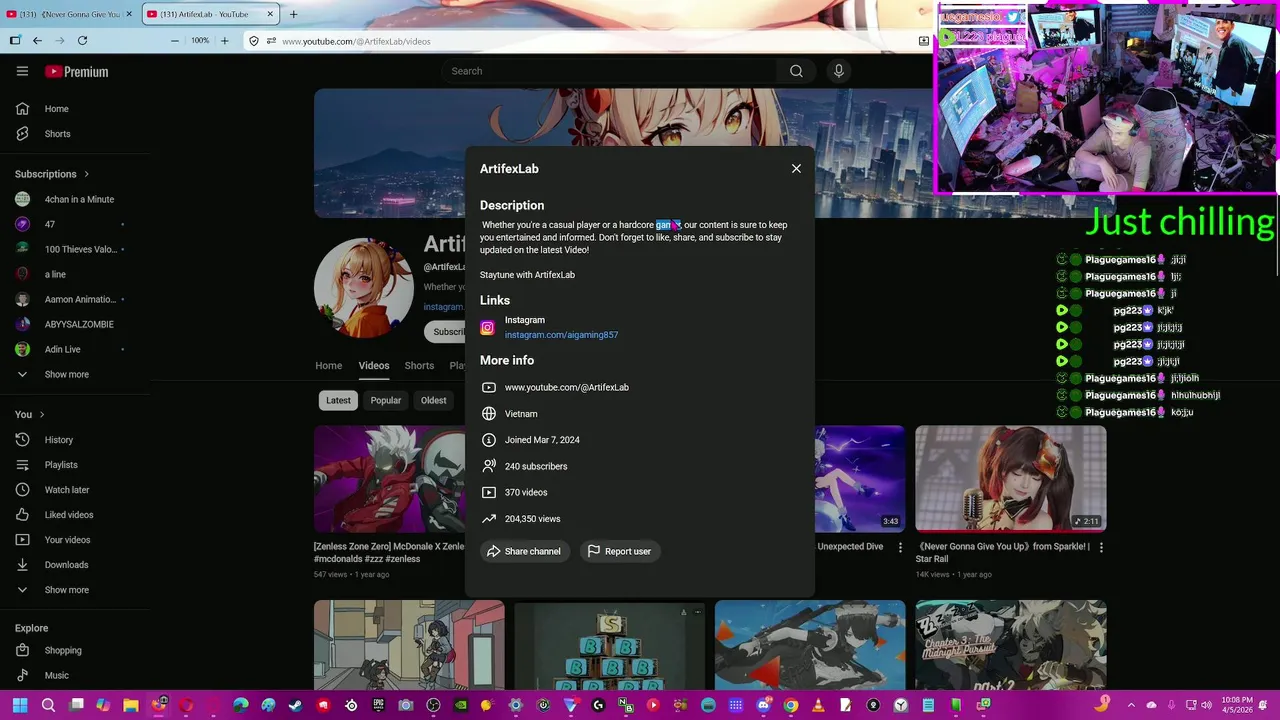The image size is (1280, 720).
Task: Open the YouTube hamburger guide menu
Action: coord(22,71)
